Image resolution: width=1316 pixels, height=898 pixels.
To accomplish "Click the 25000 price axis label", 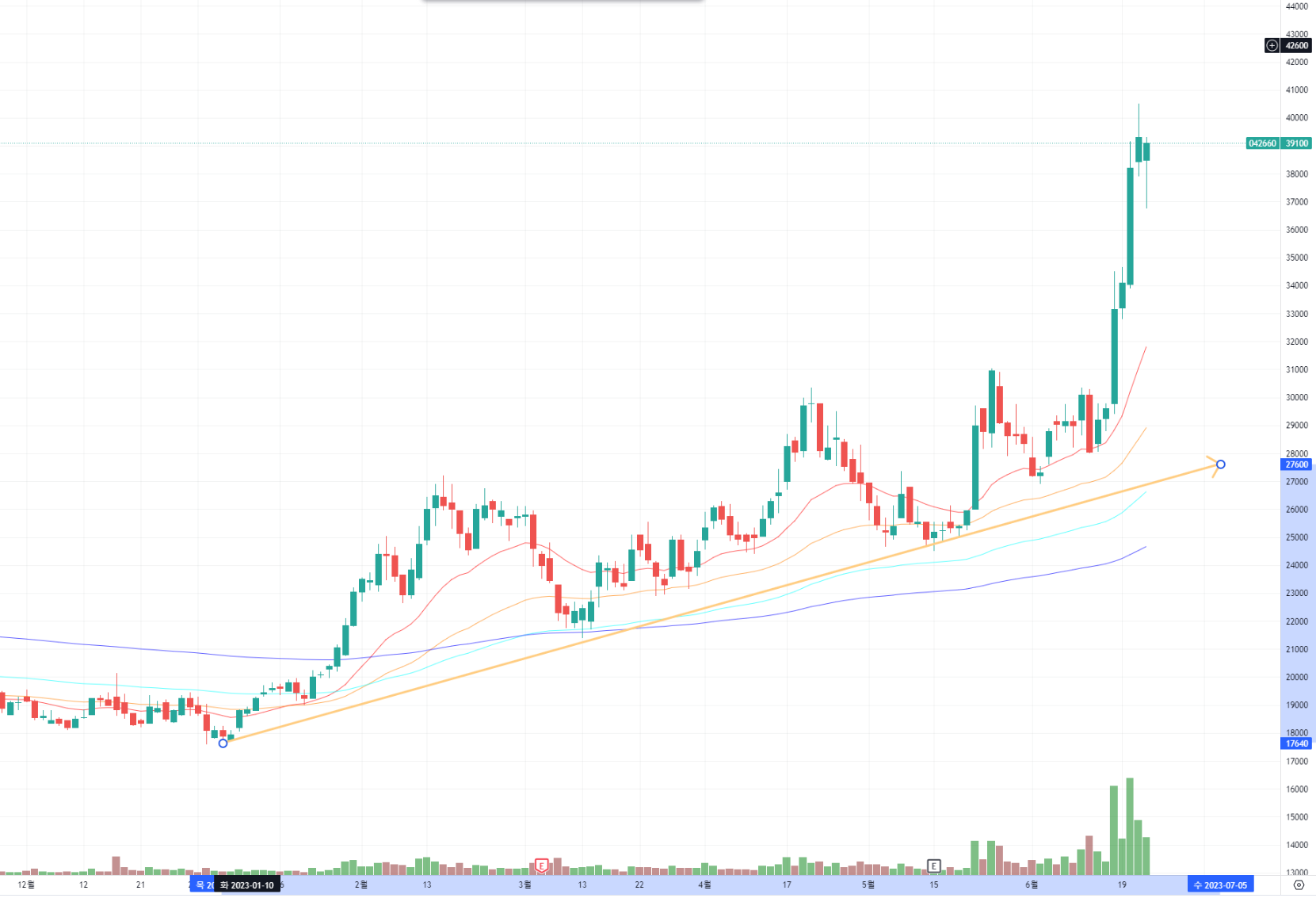I will coord(1297,537).
